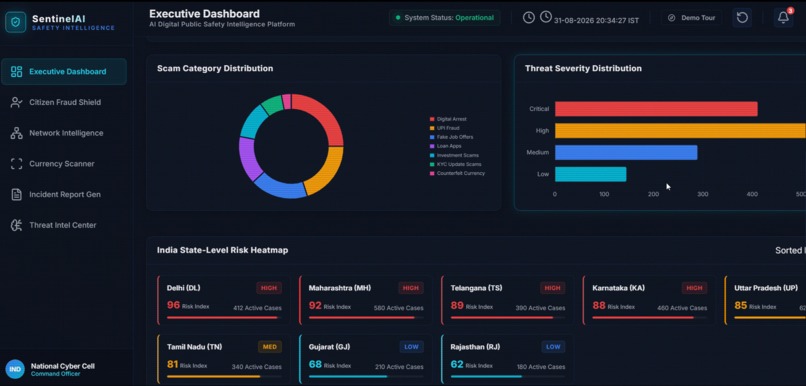Screen dimensions: 806x386
Task: Click the Fake Job Offers legend swatch
Action: click(x=432, y=137)
